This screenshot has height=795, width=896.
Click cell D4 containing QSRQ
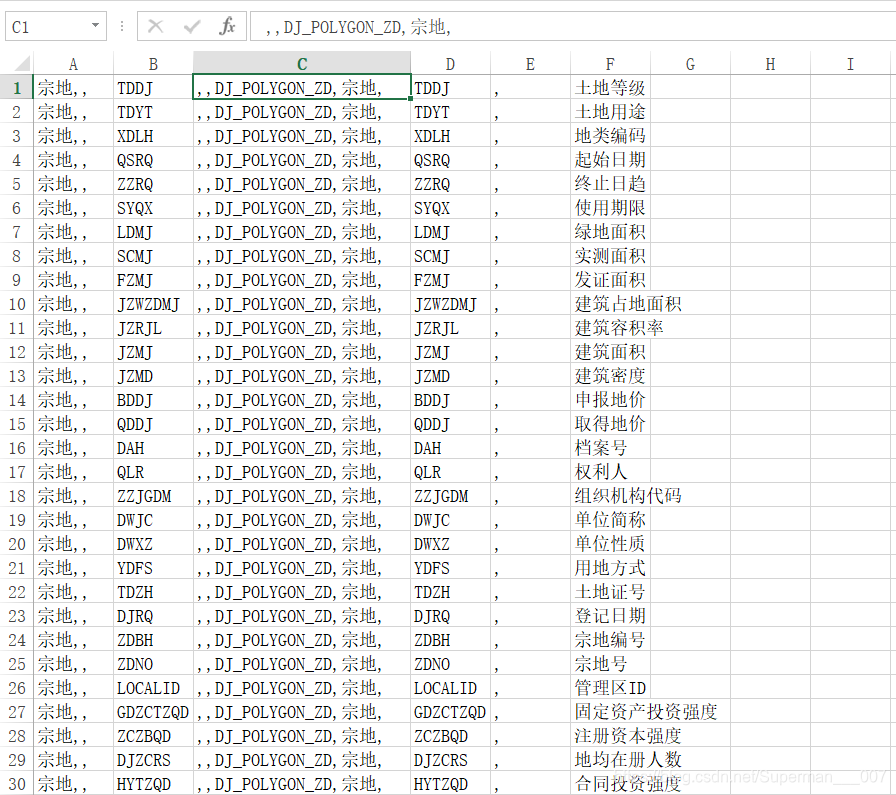click(x=450, y=159)
